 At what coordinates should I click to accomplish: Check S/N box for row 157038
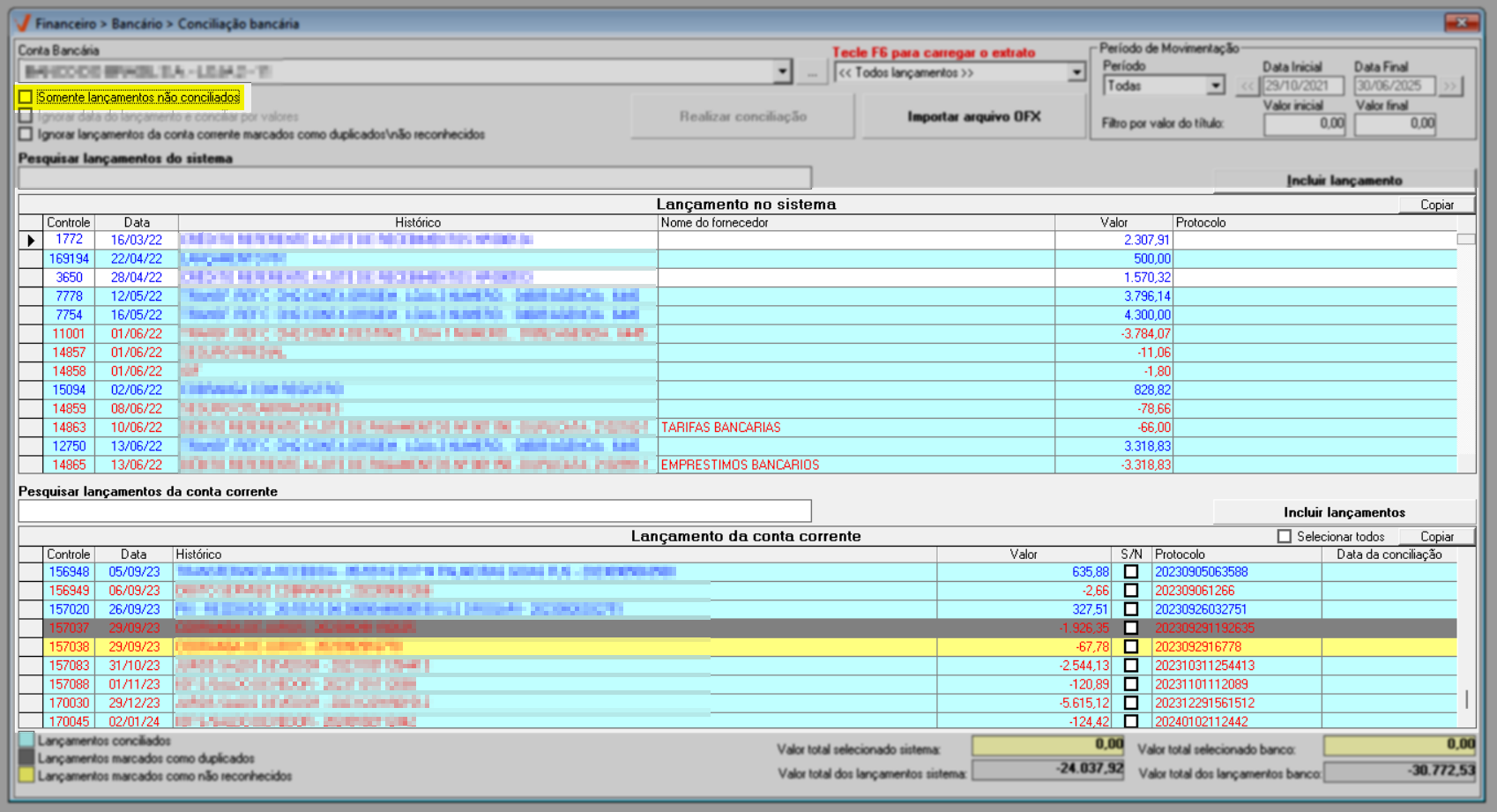1131,647
